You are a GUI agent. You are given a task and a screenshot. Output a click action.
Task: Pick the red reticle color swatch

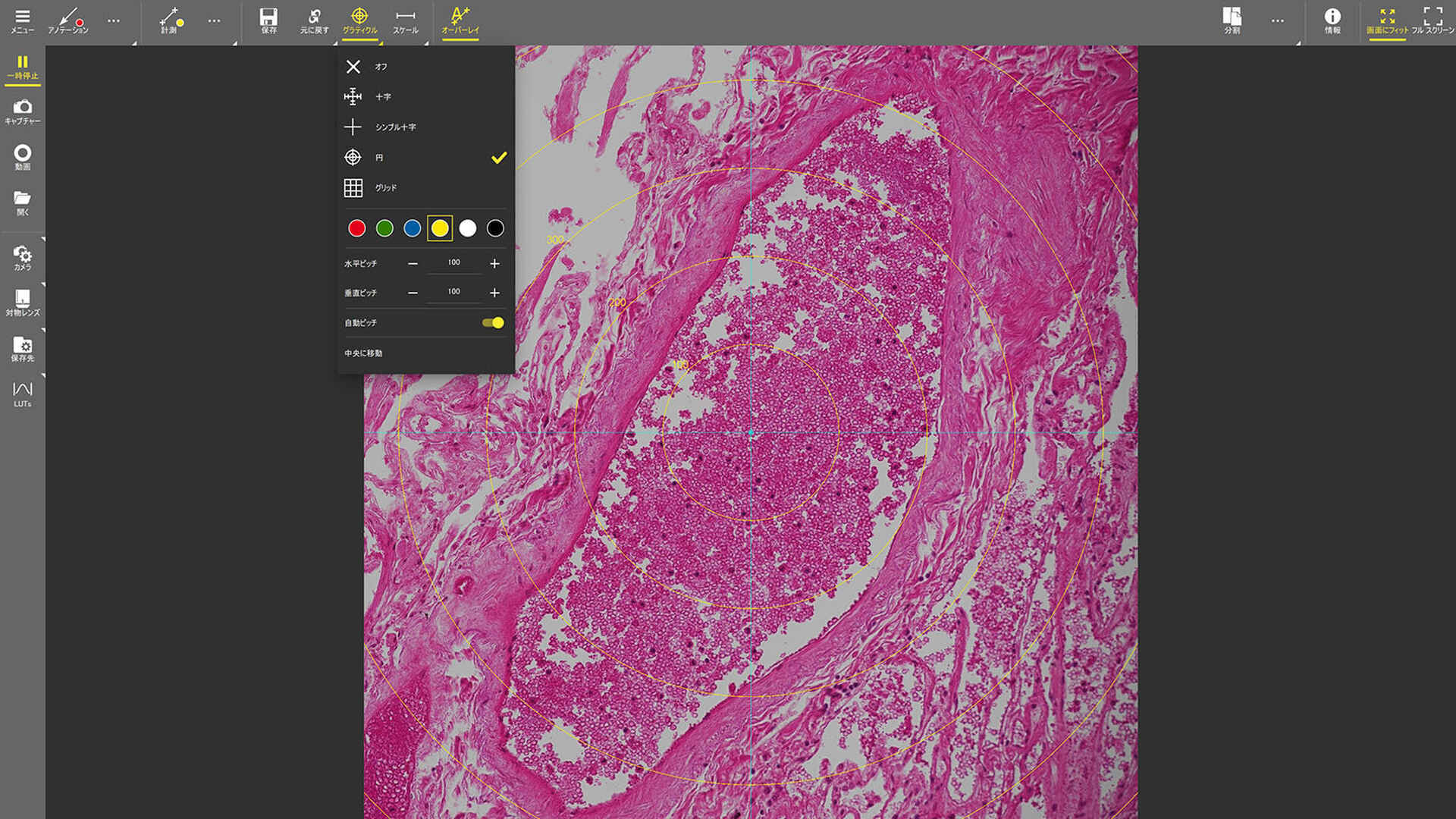click(356, 228)
